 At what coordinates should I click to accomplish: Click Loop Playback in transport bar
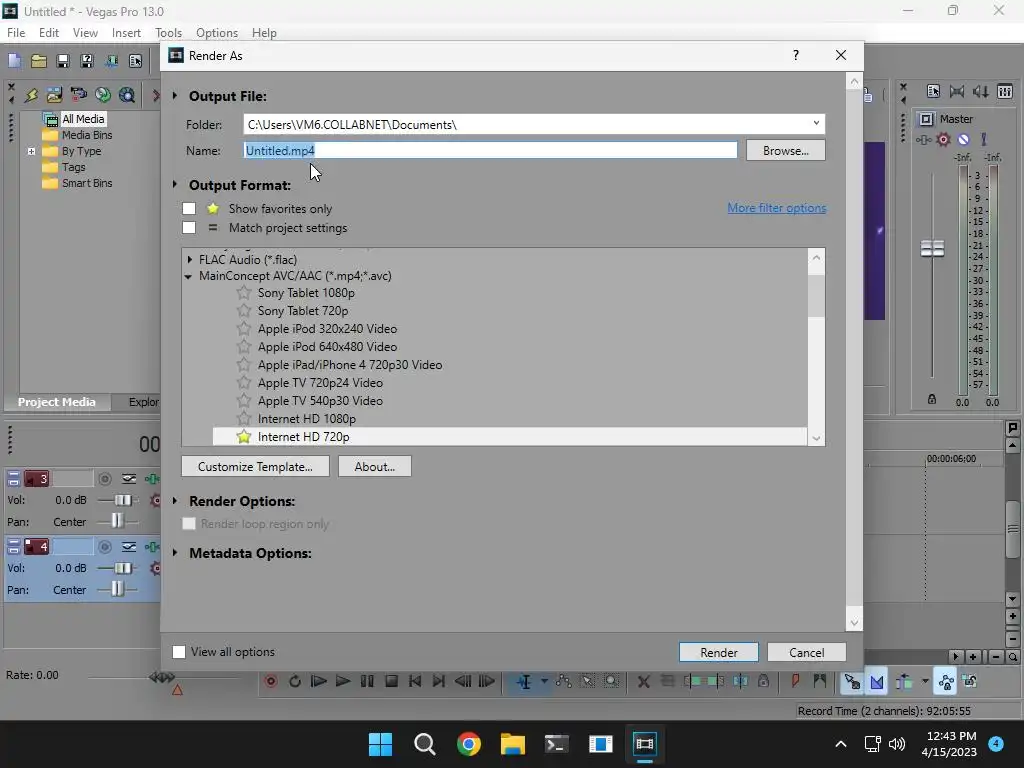pos(295,681)
